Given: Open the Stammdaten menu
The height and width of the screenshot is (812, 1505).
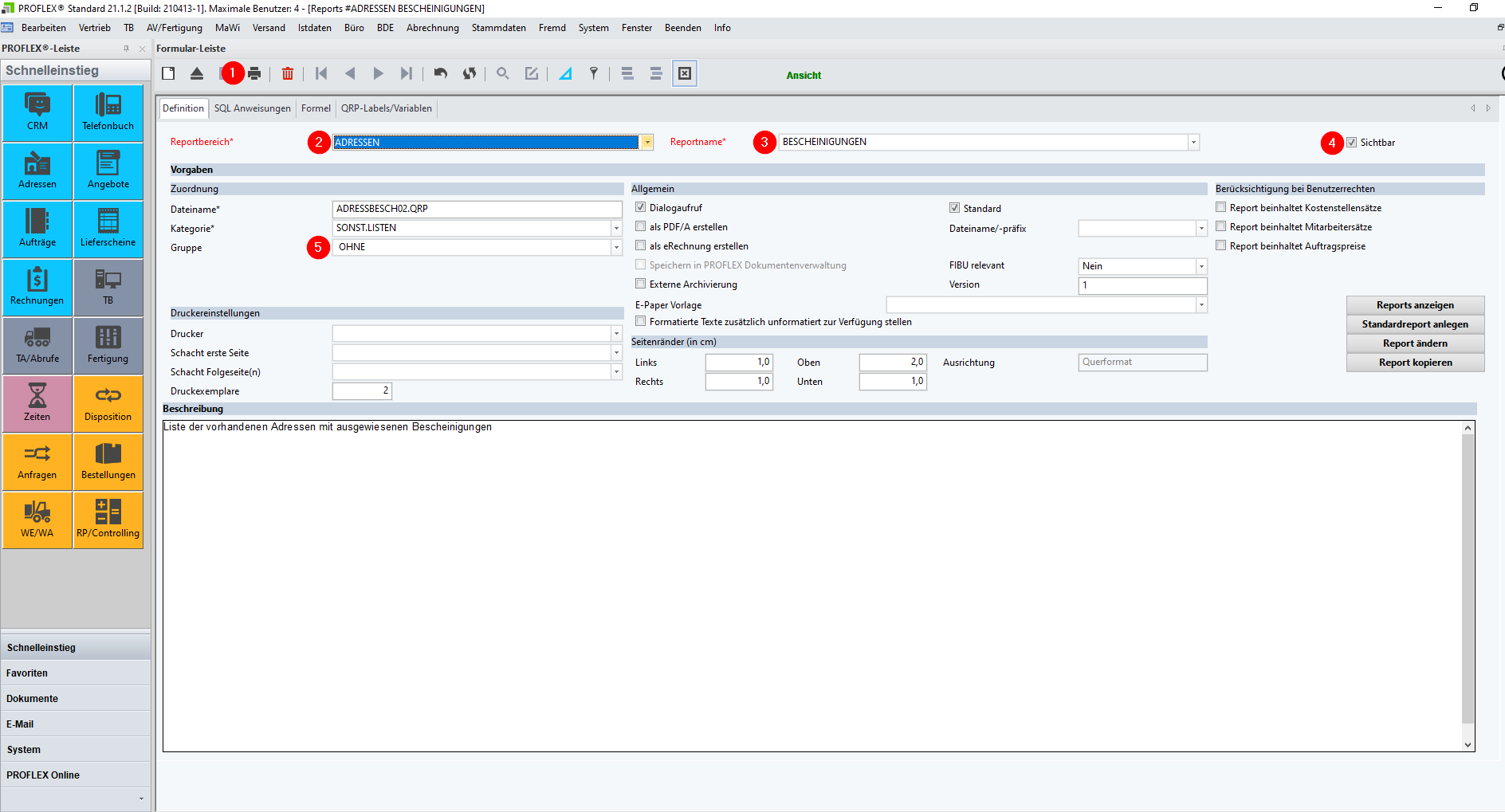Looking at the screenshot, I should (x=498, y=28).
